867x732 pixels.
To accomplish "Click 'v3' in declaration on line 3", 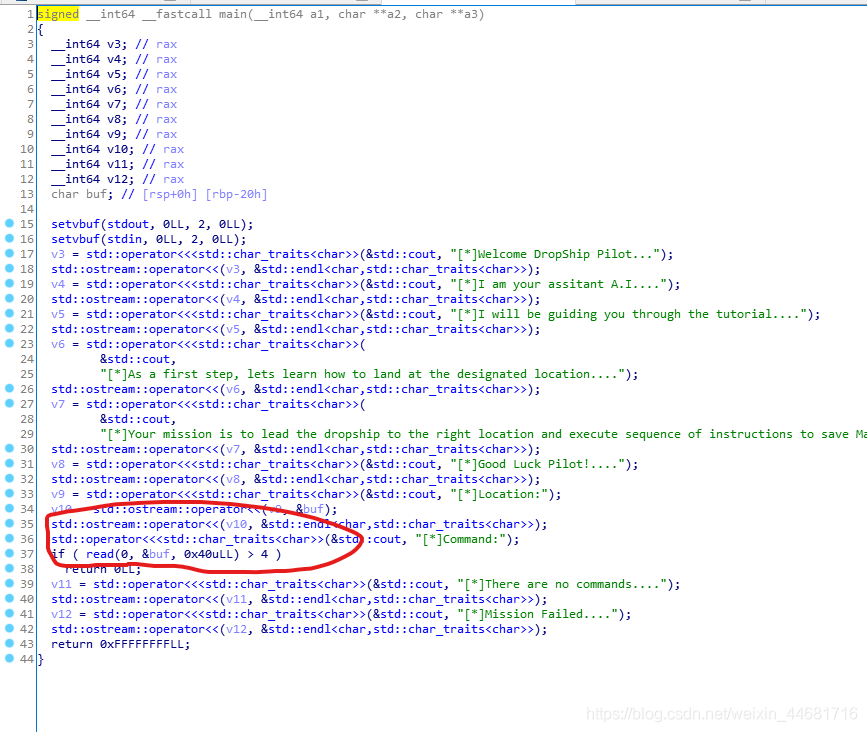I will coord(114,44).
